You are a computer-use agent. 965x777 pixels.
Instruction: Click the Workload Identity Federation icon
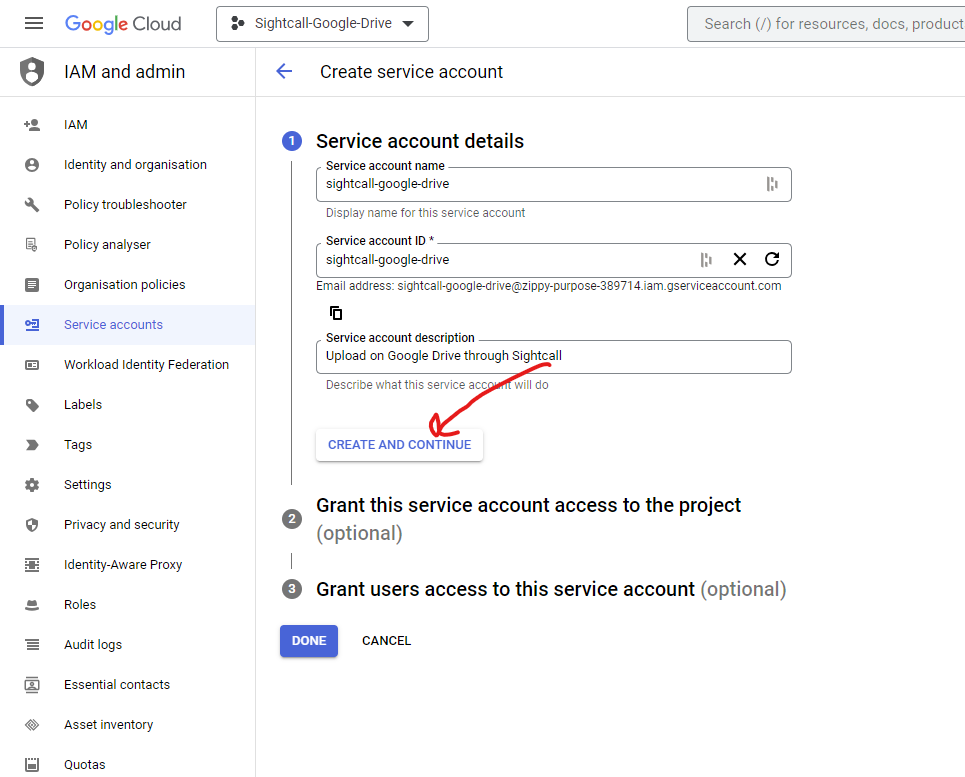[x=32, y=365]
